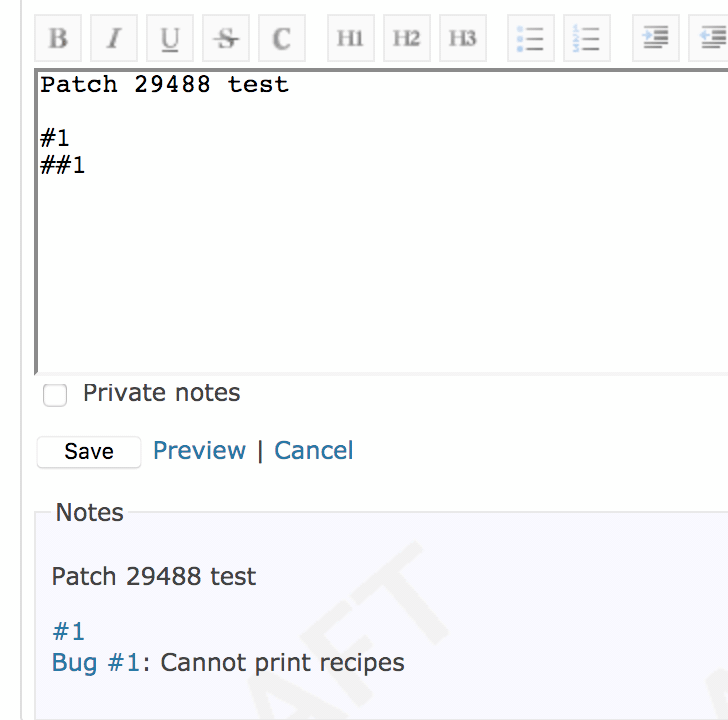Create a bulleted unordered list
The image size is (728, 720).
click(x=531, y=38)
